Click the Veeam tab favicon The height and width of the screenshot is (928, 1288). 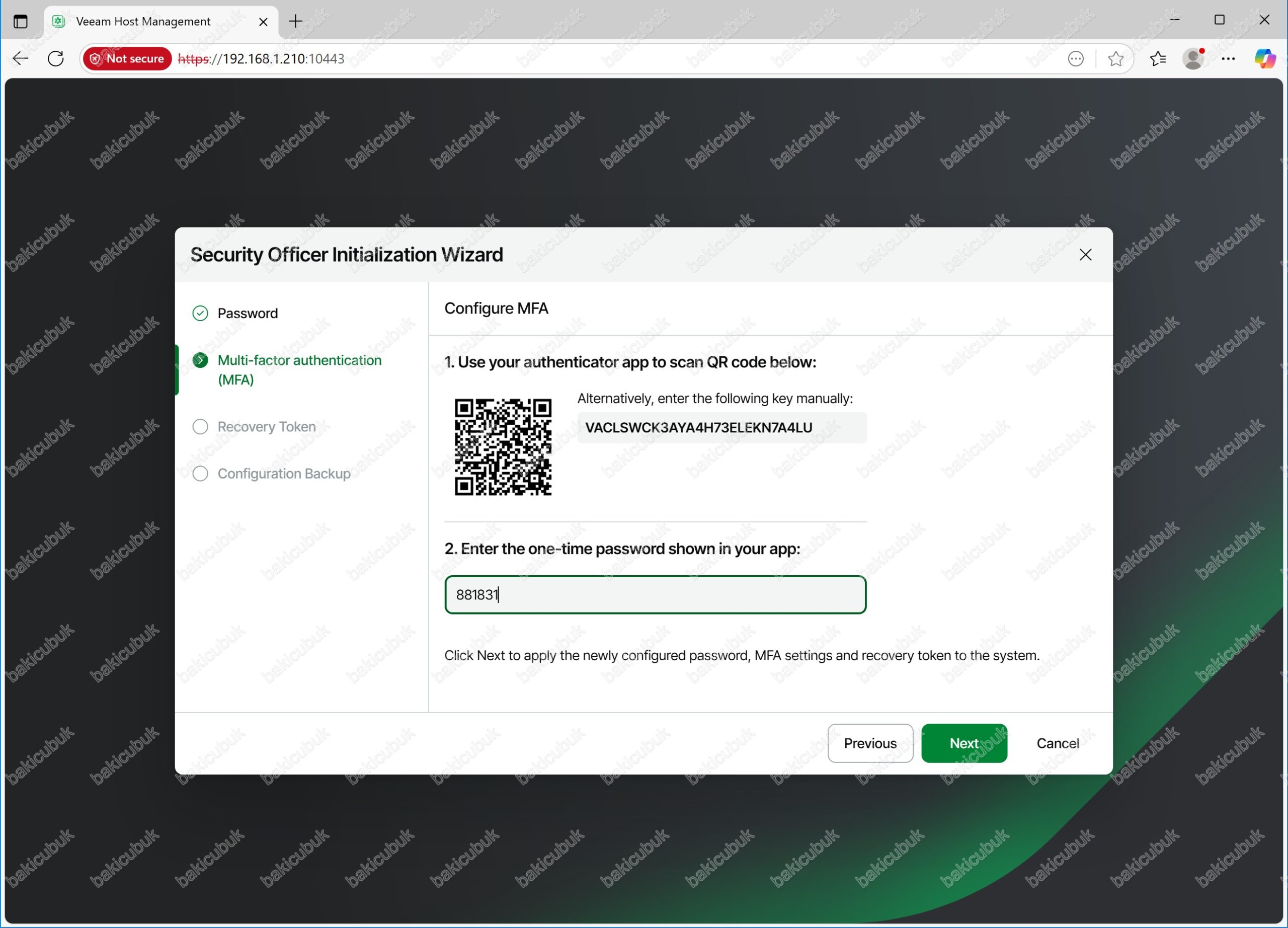(58, 22)
